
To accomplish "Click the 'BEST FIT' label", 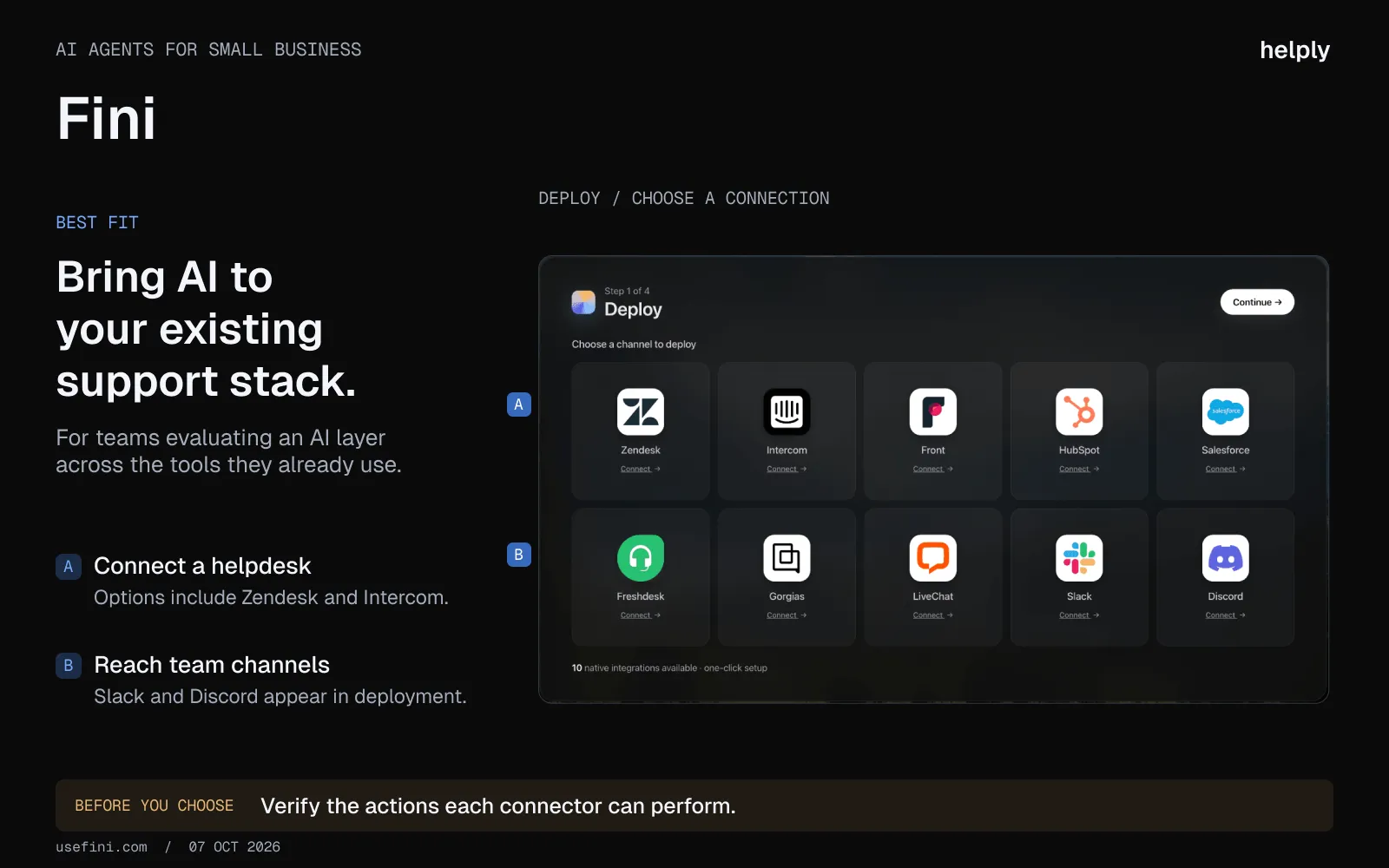I will click(x=97, y=223).
